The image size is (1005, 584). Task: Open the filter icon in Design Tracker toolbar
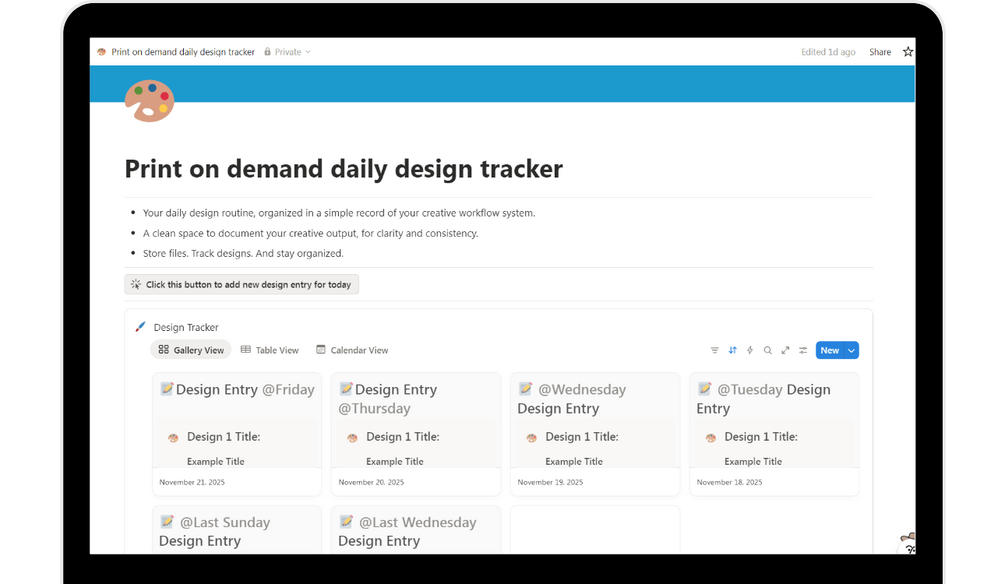coord(714,350)
